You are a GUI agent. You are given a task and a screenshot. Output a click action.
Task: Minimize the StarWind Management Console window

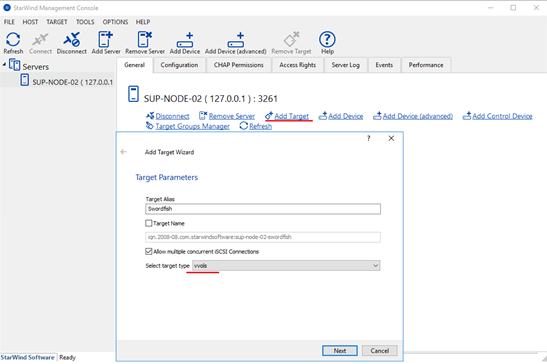490,7
